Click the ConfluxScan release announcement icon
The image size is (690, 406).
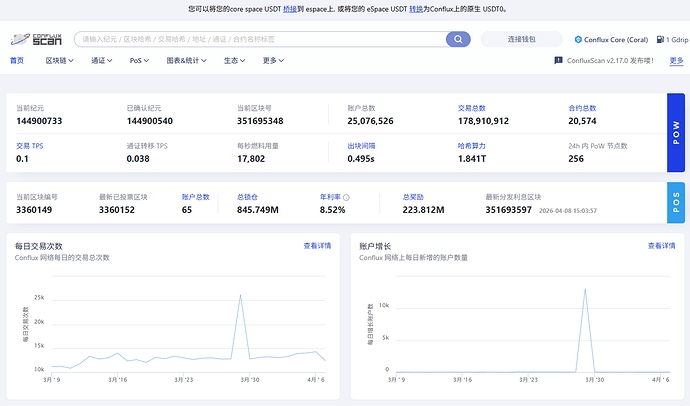click(557, 61)
